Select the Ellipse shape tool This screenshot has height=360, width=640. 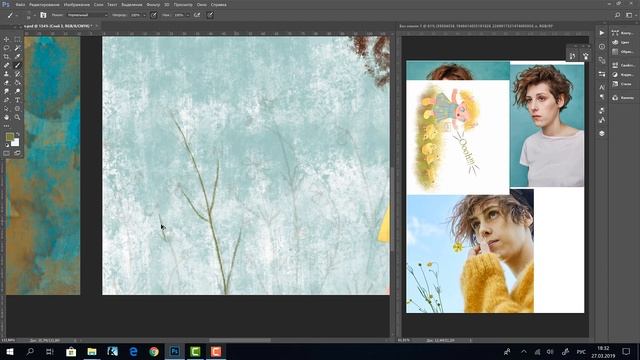[x=17, y=109]
